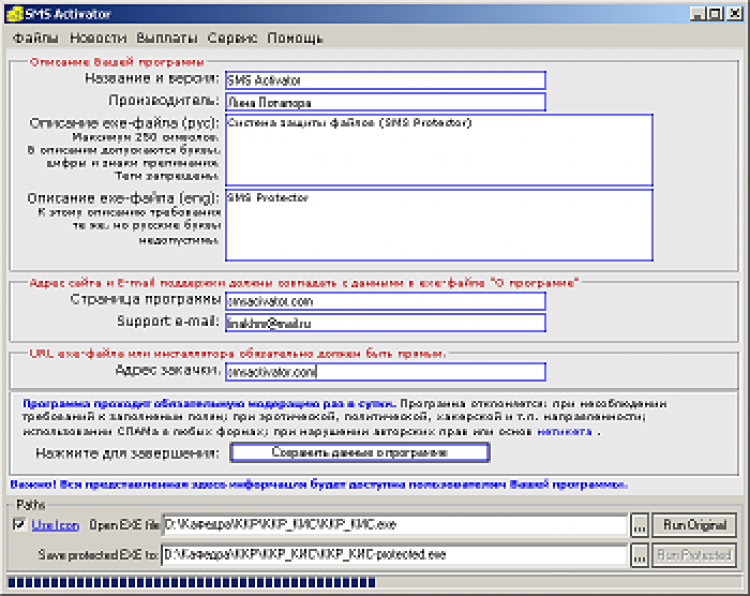The image size is (750, 596).
Task: Click the Сохранить данные о программе button
Action: [x=360, y=453]
